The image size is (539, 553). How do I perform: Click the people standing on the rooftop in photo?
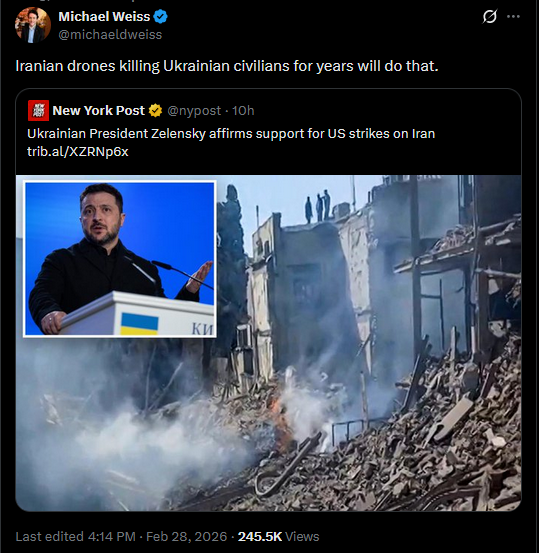tap(317, 206)
